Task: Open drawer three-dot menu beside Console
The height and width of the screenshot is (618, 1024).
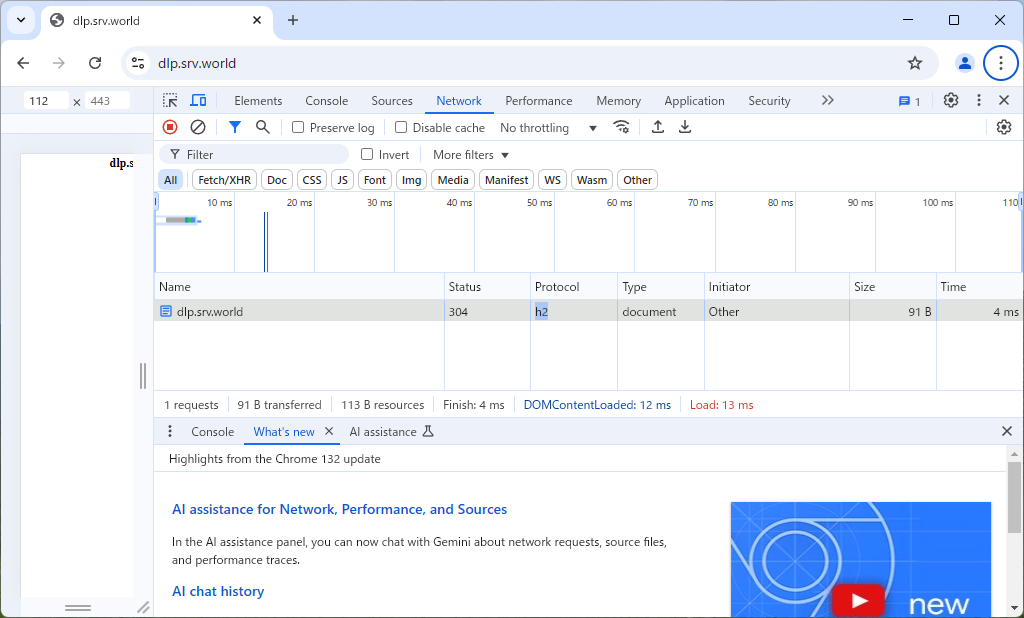Action: [170, 431]
